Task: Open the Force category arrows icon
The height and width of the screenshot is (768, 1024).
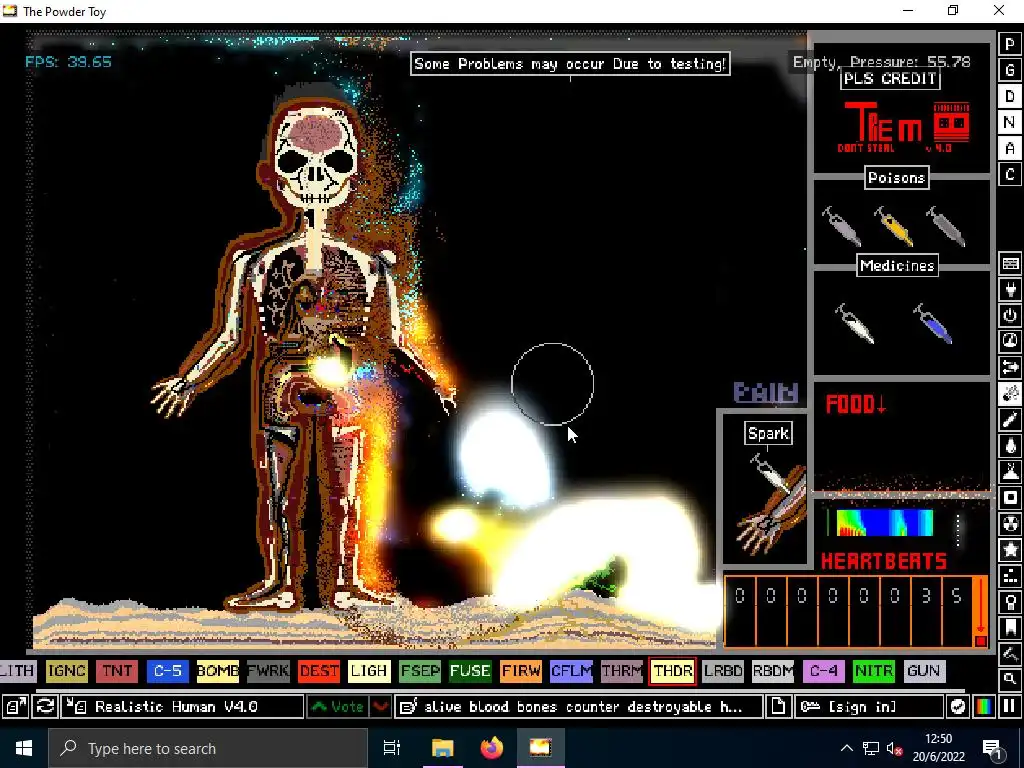Action: coord(1010,368)
